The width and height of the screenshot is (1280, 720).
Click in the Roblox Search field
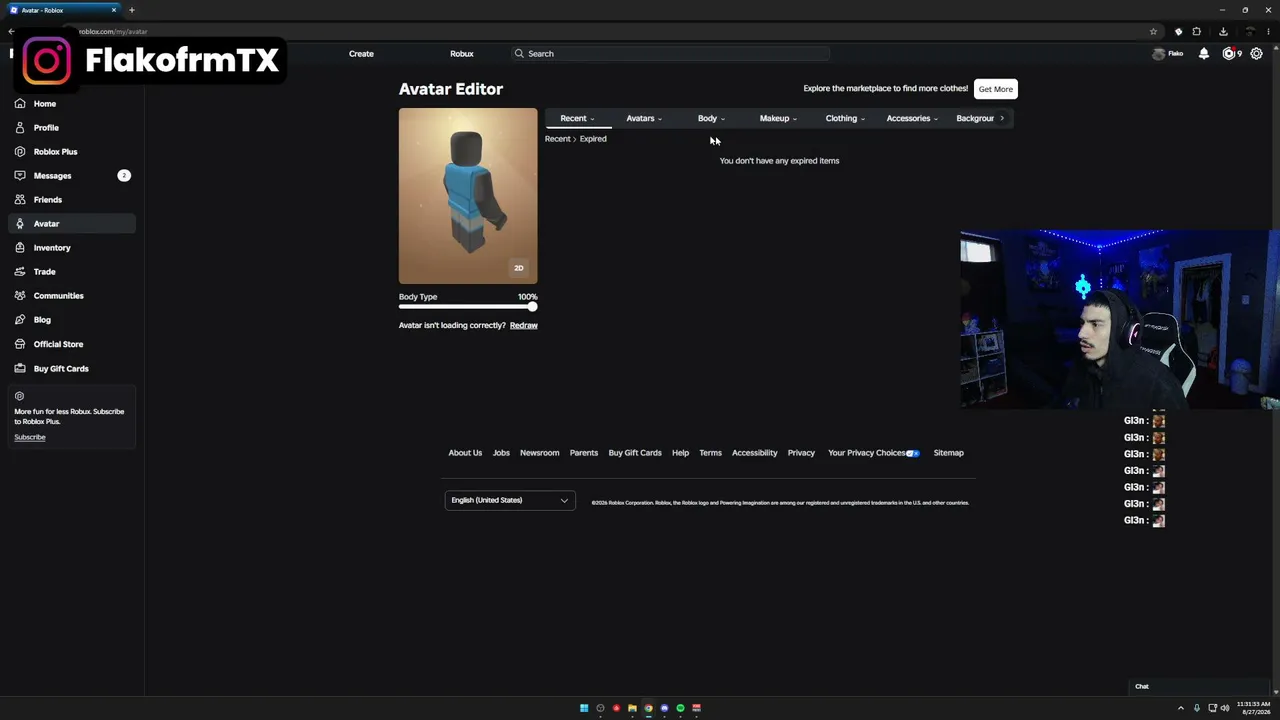670,54
